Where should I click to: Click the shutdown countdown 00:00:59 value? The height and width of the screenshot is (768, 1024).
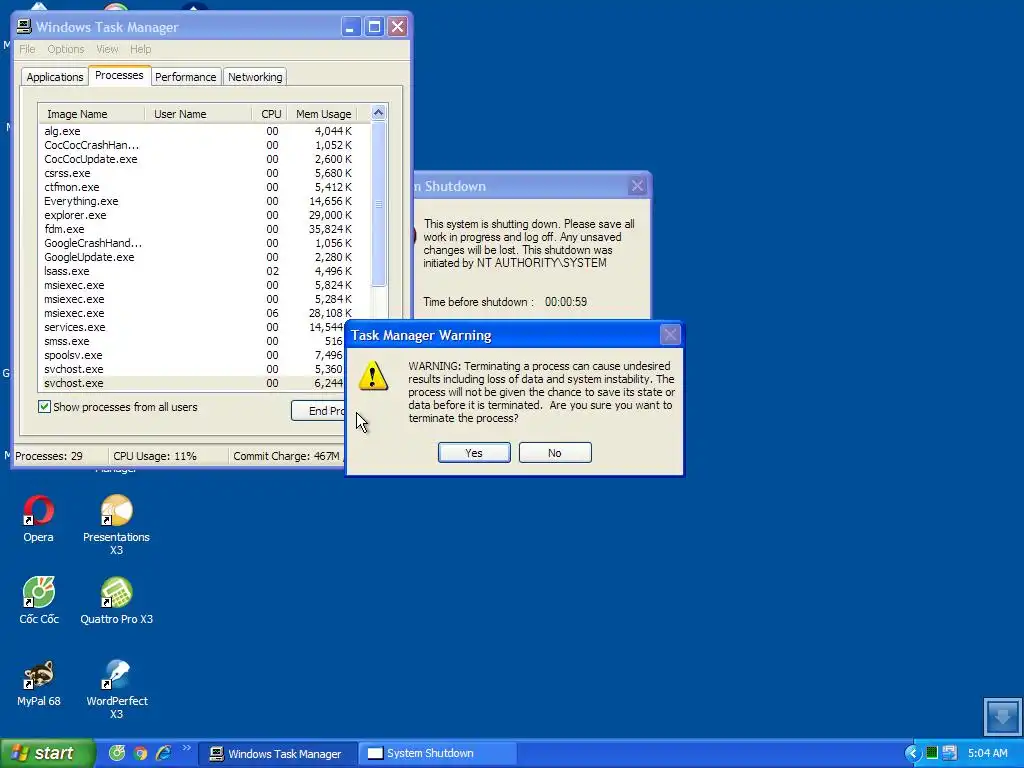tap(566, 302)
